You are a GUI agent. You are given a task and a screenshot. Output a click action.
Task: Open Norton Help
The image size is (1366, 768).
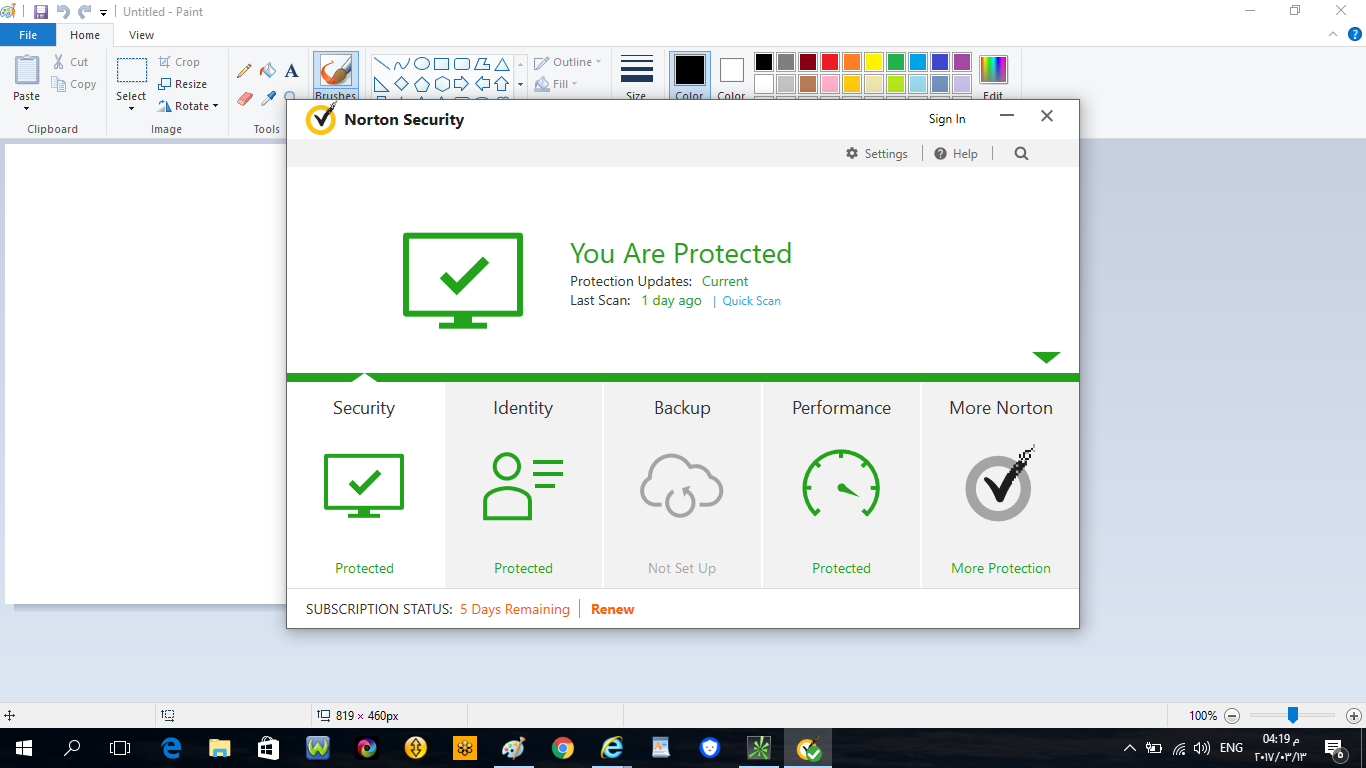click(x=956, y=153)
